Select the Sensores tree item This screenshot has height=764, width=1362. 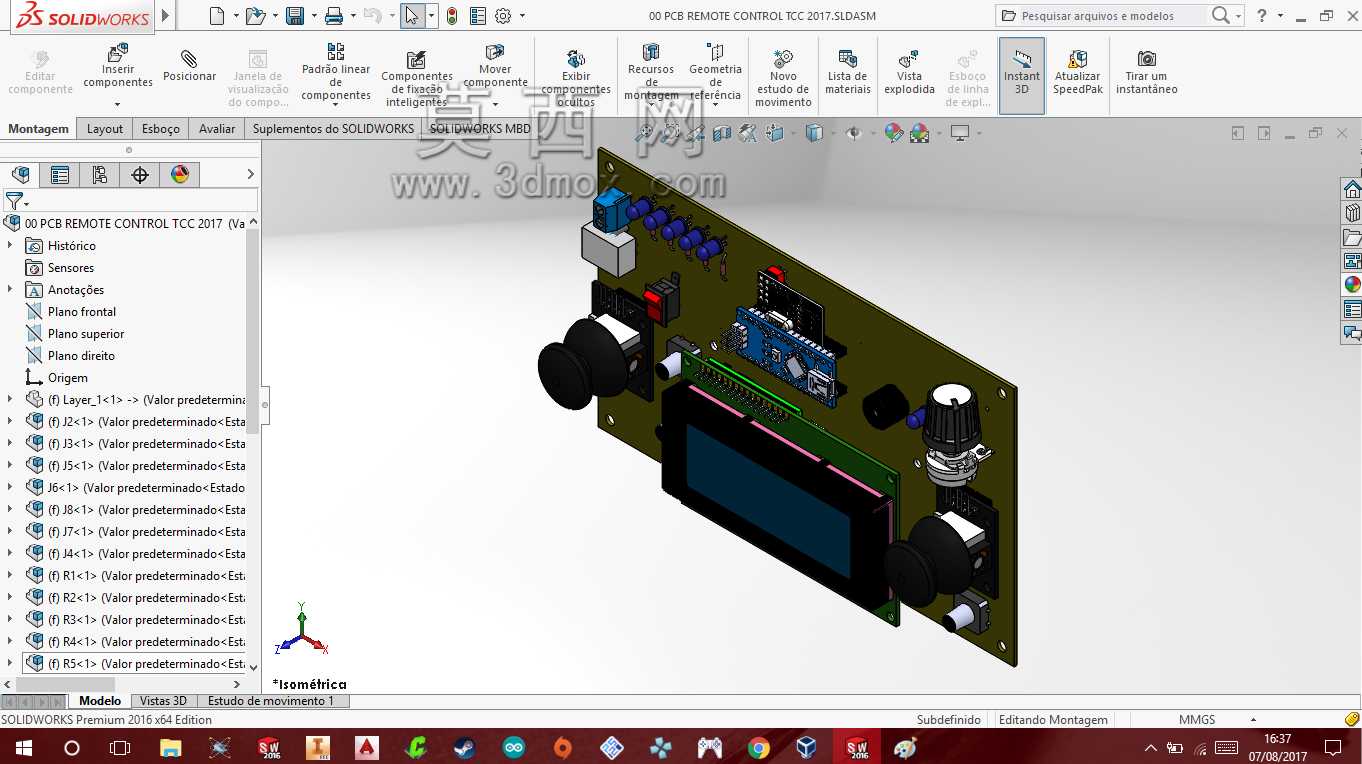pyautogui.click(x=71, y=267)
